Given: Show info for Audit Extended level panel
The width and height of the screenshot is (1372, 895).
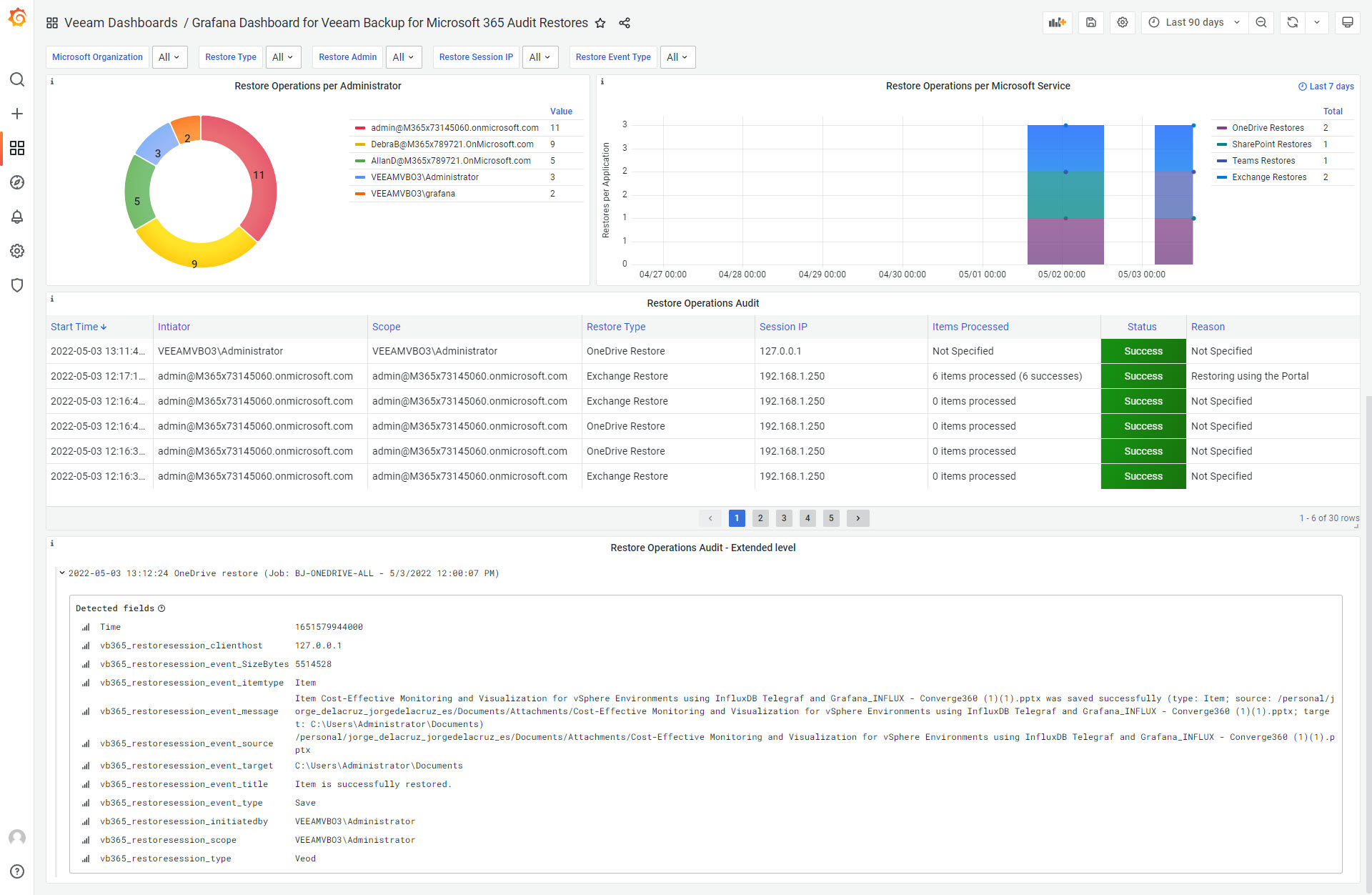Looking at the screenshot, I should pos(52,543).
